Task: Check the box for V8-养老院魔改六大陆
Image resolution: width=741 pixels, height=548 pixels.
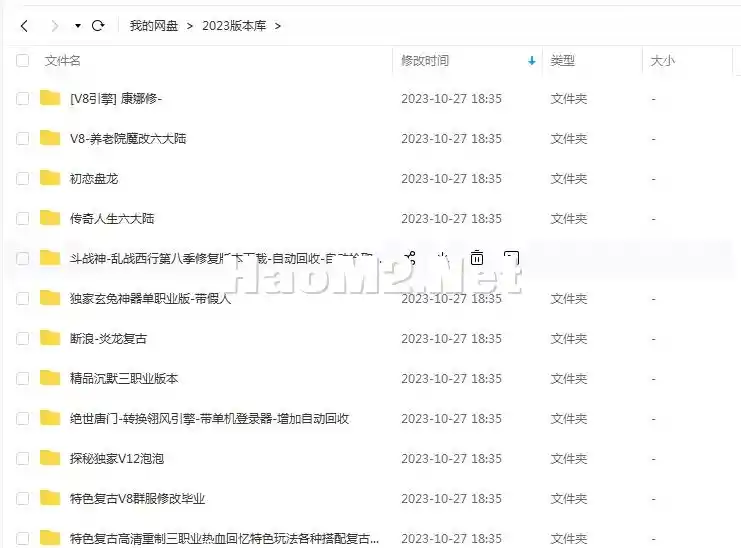Action: tap(23, 138)
